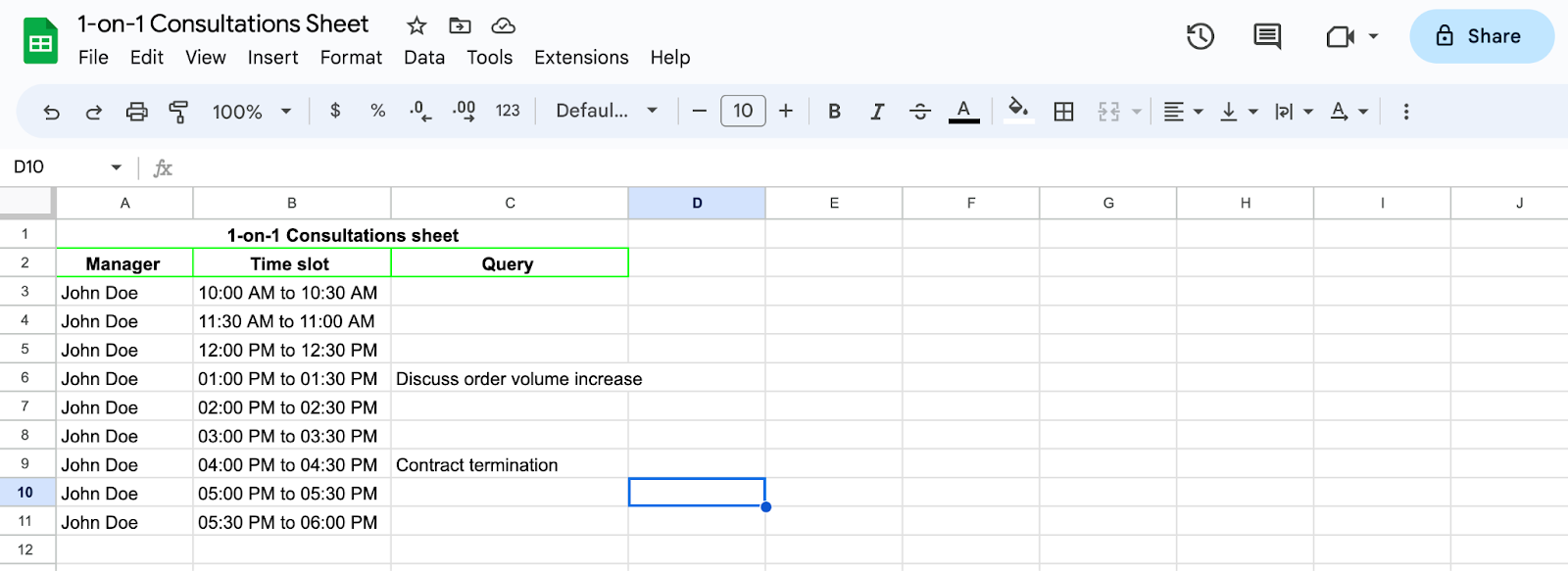Toggle italic formatting
The height and width of the screenshot is (571, 1568).
tap(877, 112)
